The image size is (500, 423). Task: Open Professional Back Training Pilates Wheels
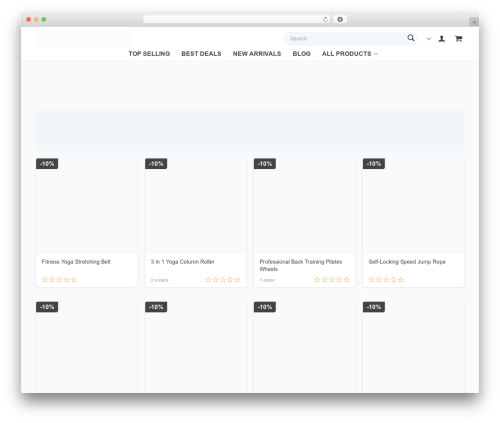301,265
